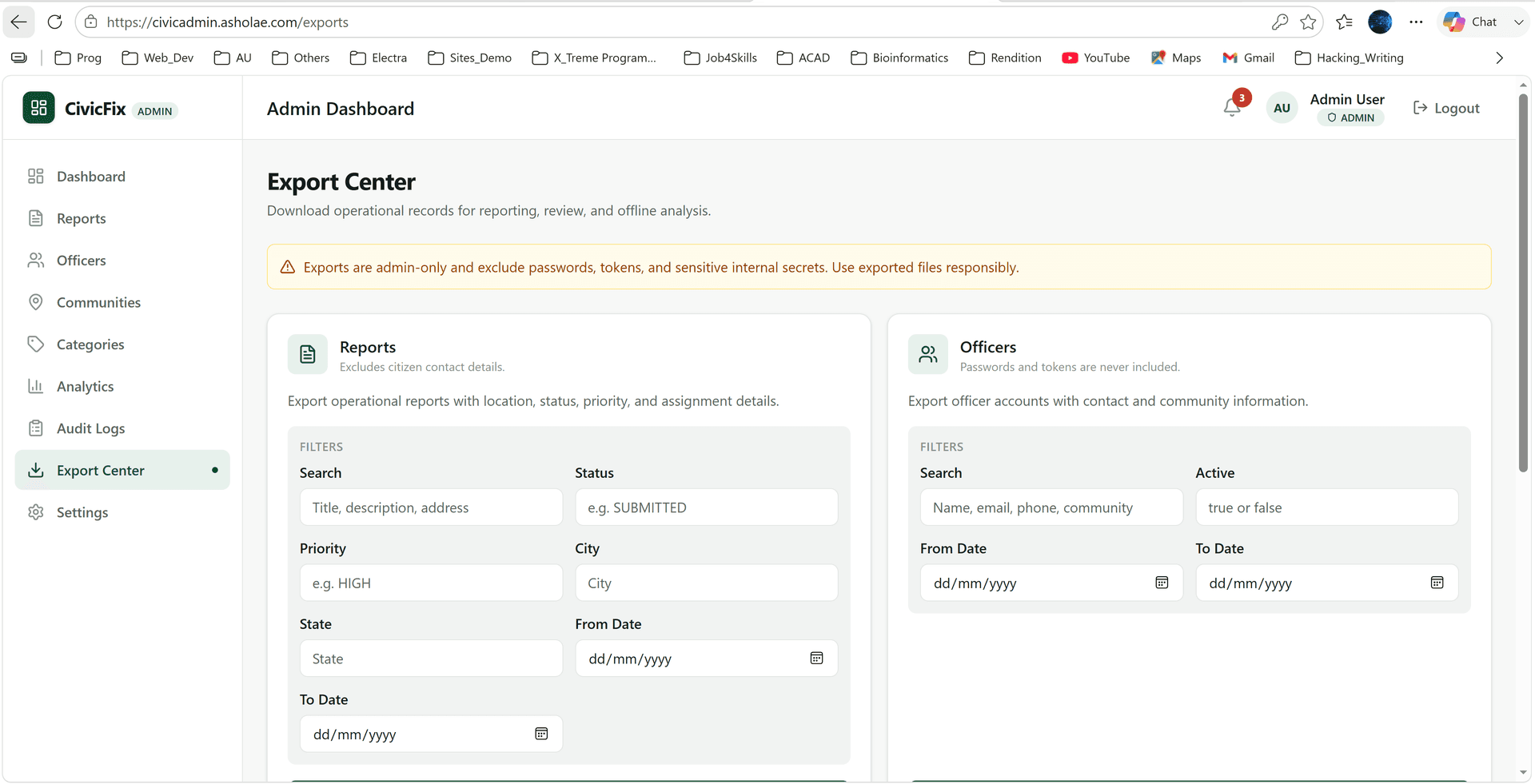Open the AU bookmarks folder

pos(233,58)
